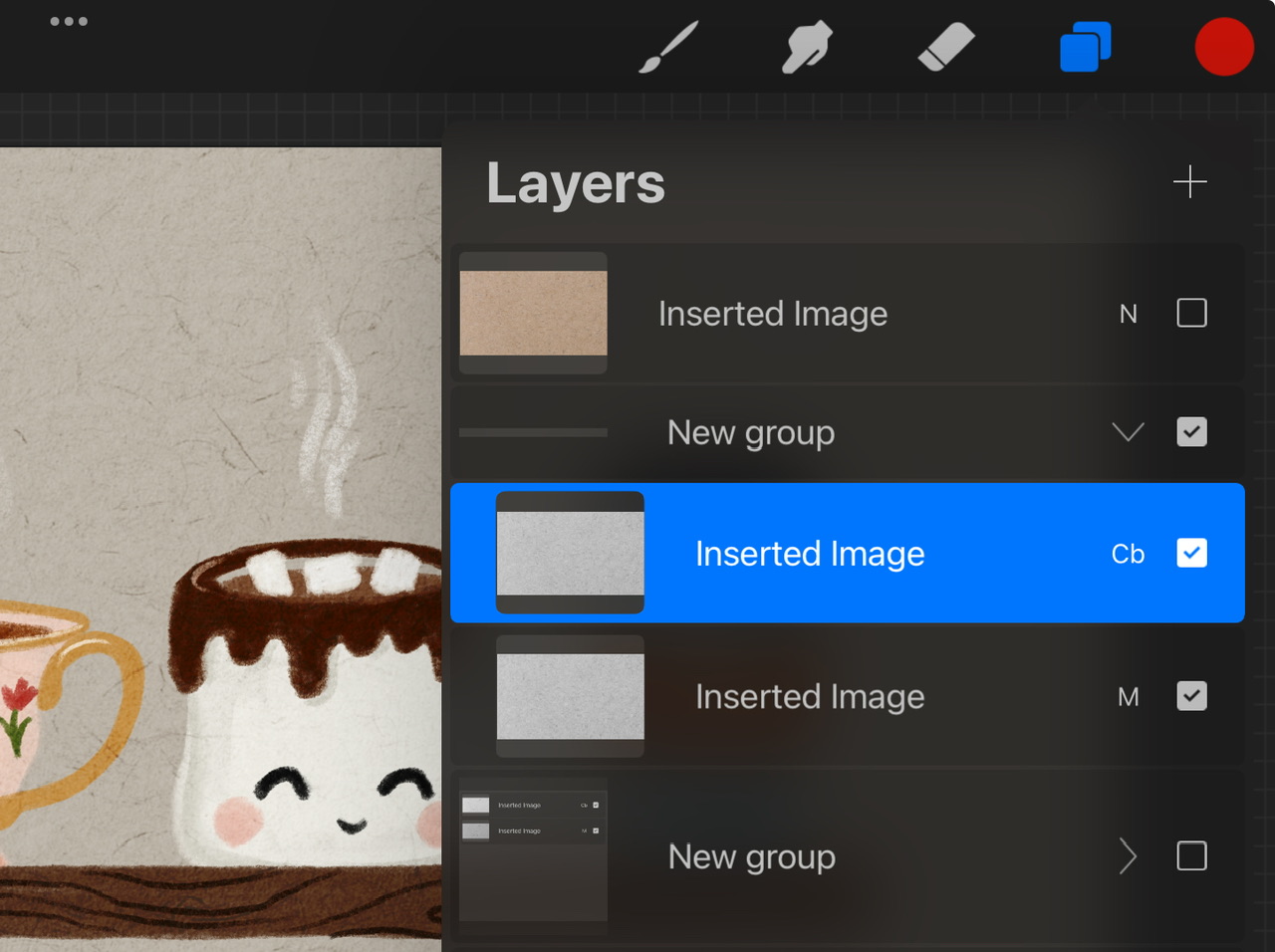The width and height of the screenshot is (1275, 952).
Task: Open the active color swatch
Action: tap(1224, 46)
